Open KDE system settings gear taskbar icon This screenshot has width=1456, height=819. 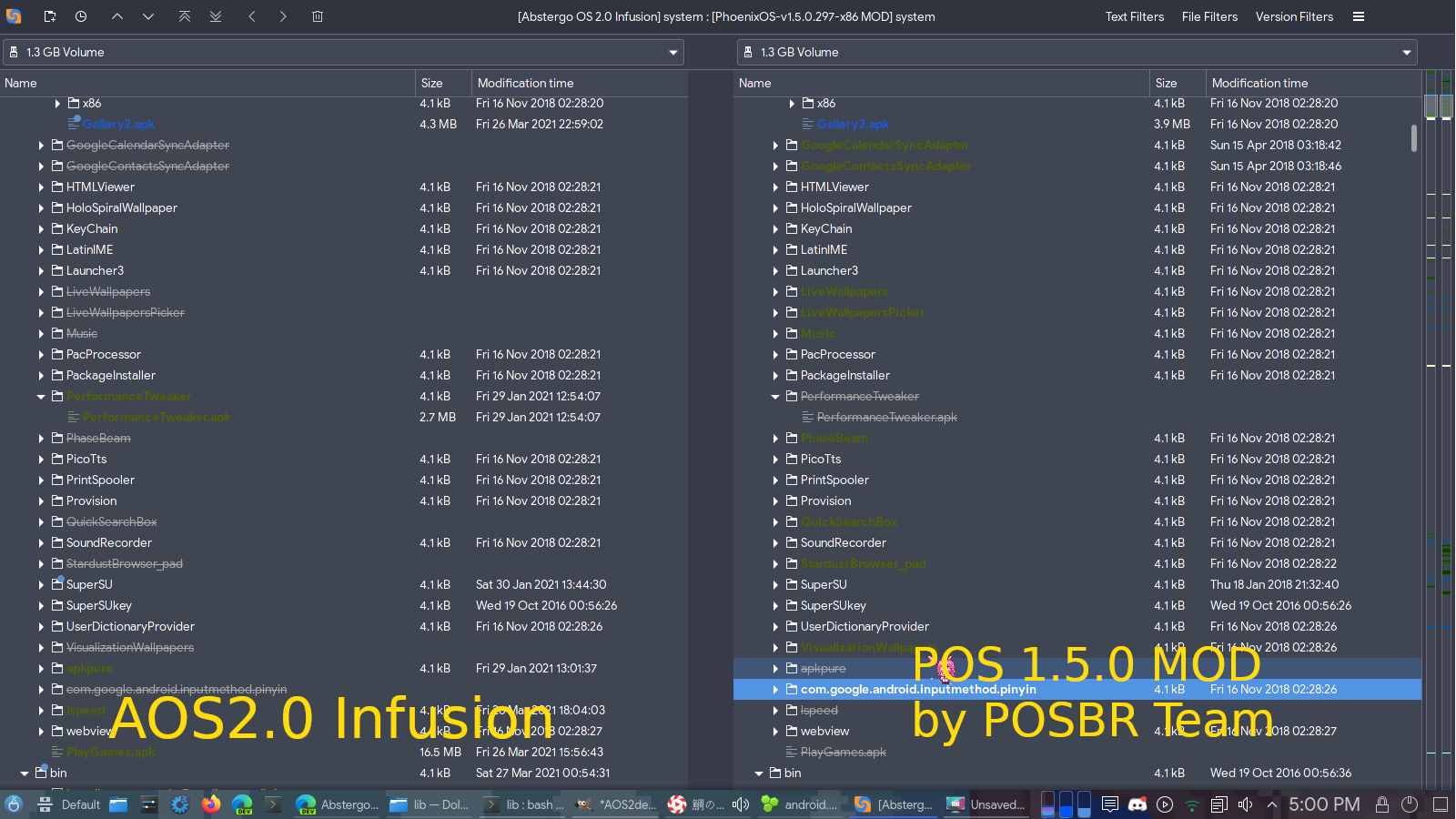(x=180, y=804)
